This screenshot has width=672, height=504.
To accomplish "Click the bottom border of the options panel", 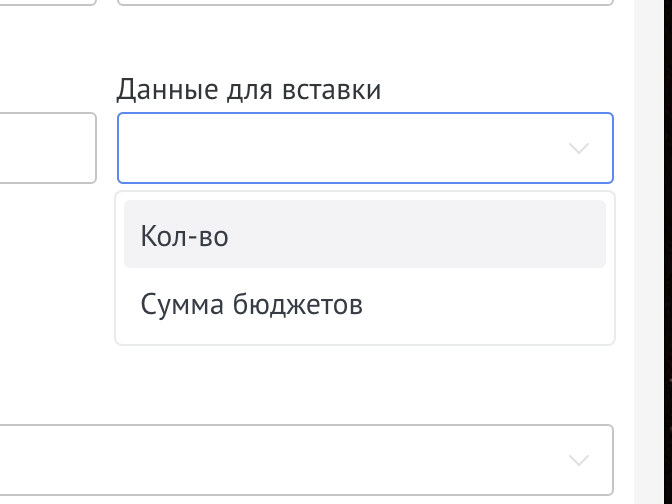I will [x=365, y=344].
